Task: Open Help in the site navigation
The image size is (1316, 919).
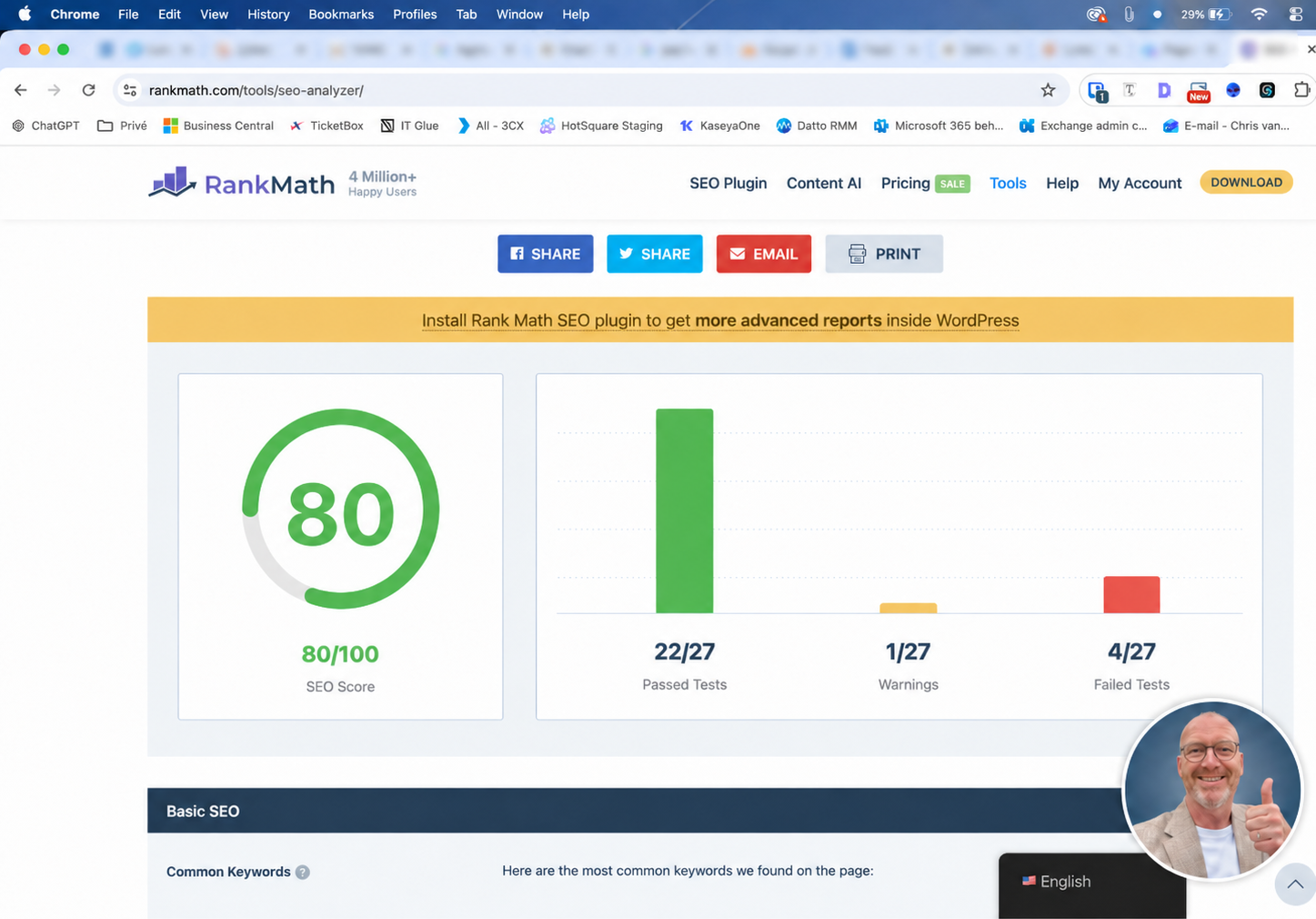Action: pyautogui.click(x=1062, y=183)
